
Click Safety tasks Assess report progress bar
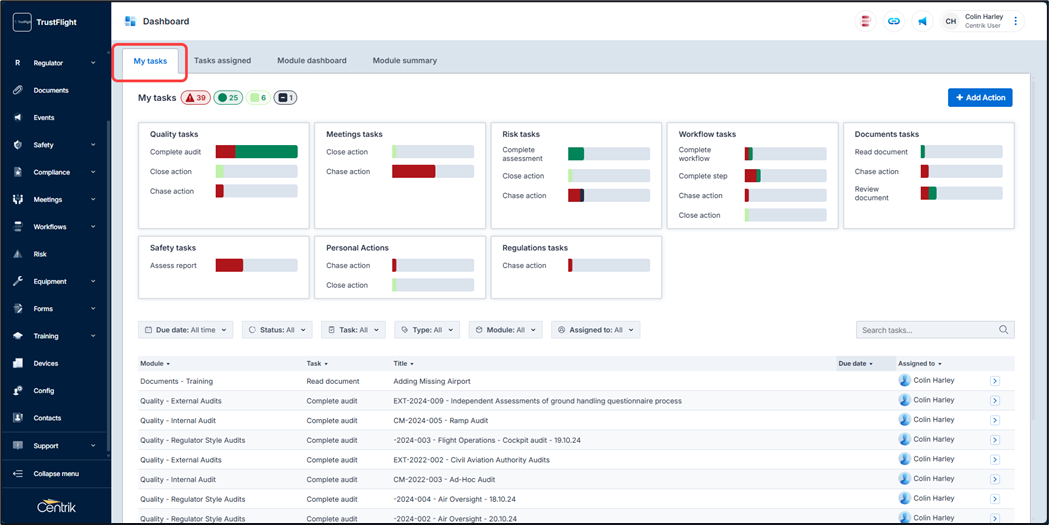[x=256, y=266]
